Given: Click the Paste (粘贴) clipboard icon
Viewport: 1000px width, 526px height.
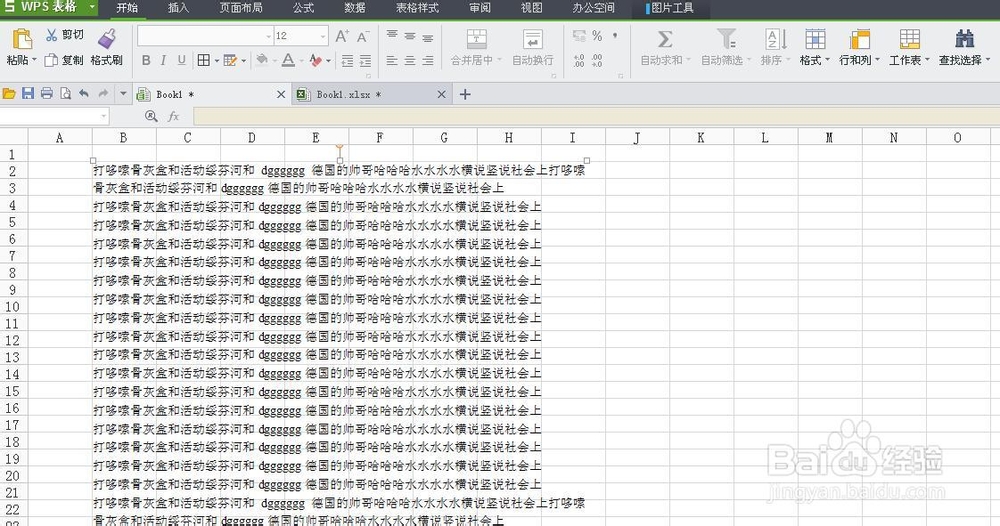Looking at the screenshot, I should coord(22,40).
